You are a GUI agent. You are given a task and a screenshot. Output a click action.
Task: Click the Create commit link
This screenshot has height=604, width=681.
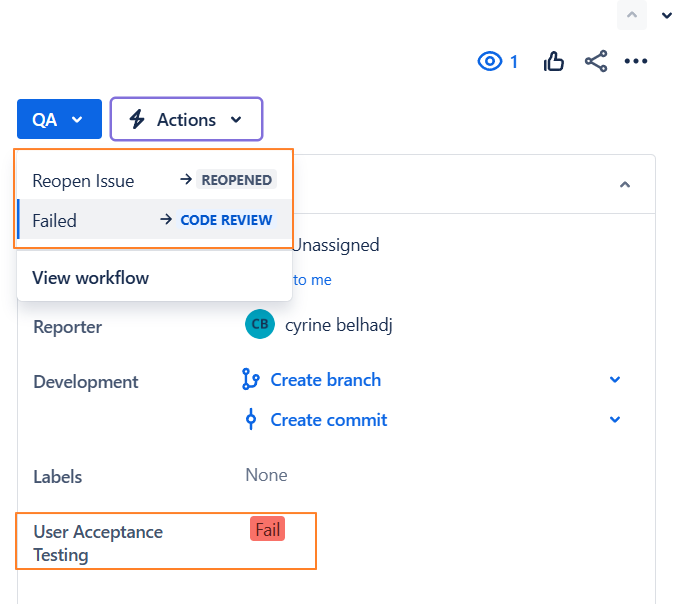[x=328, y=420]
